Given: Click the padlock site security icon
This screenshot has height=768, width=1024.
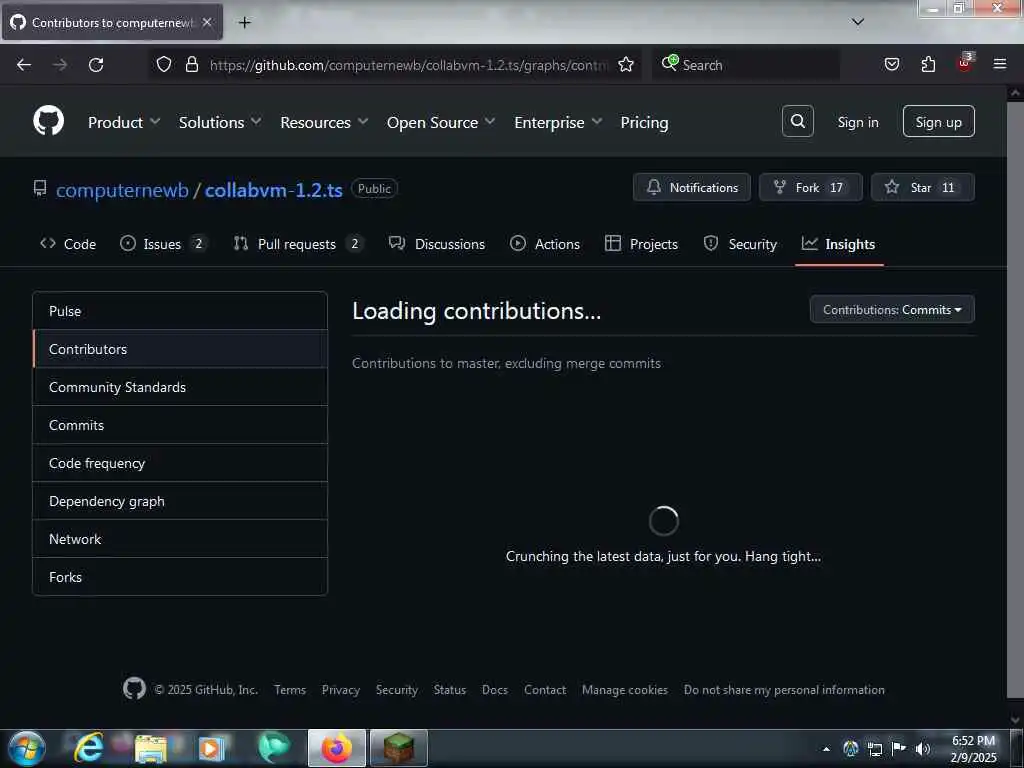Looking at the screenshot, I should click(191, 64).
